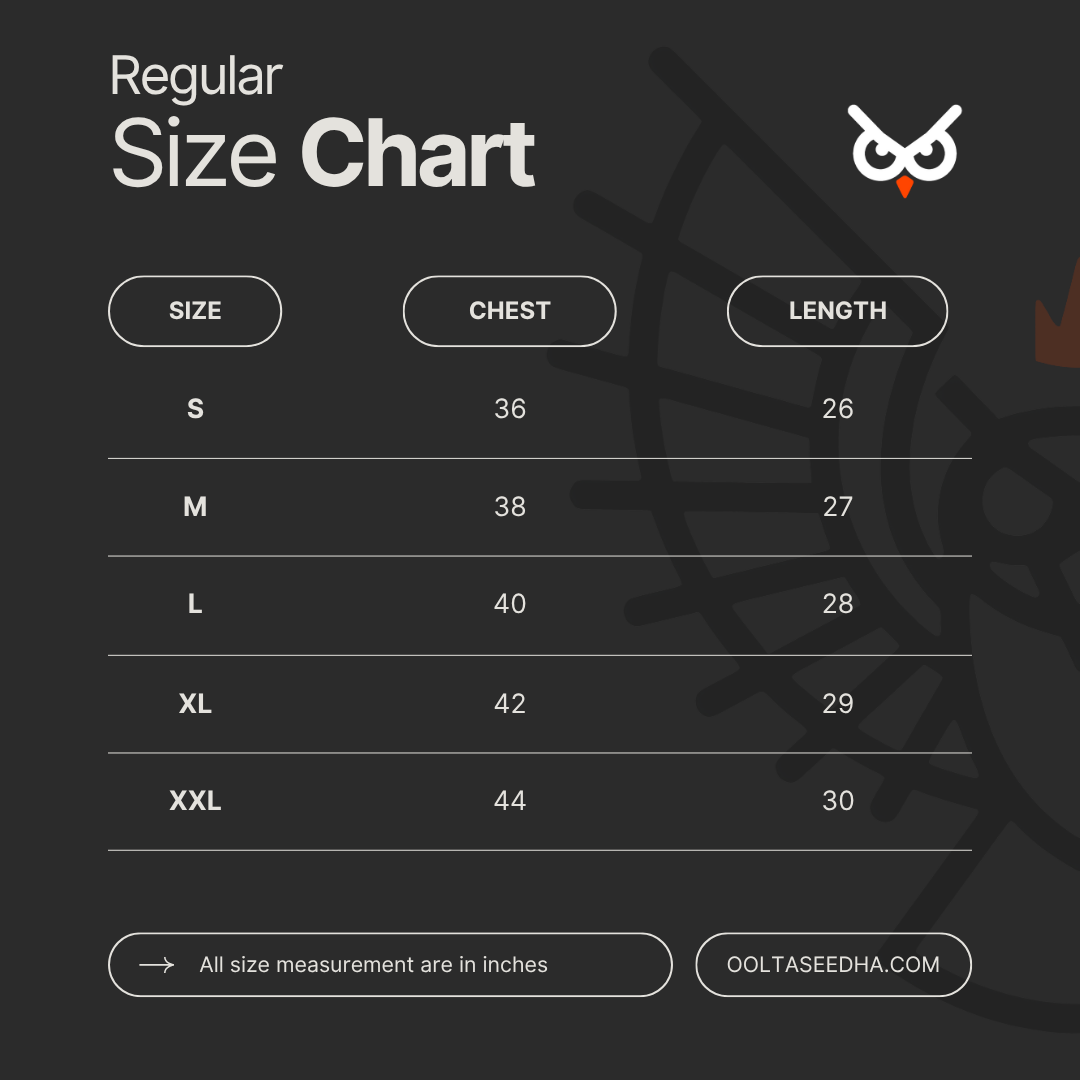This screenshot has height=1080, width=1080.
Task: Select the XXL size row label
Action: [195, 801]
